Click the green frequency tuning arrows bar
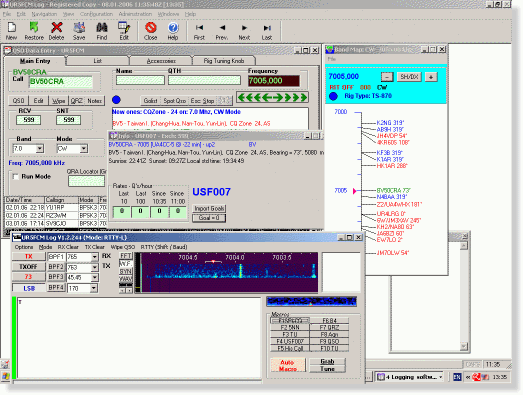 click(272, 97)
